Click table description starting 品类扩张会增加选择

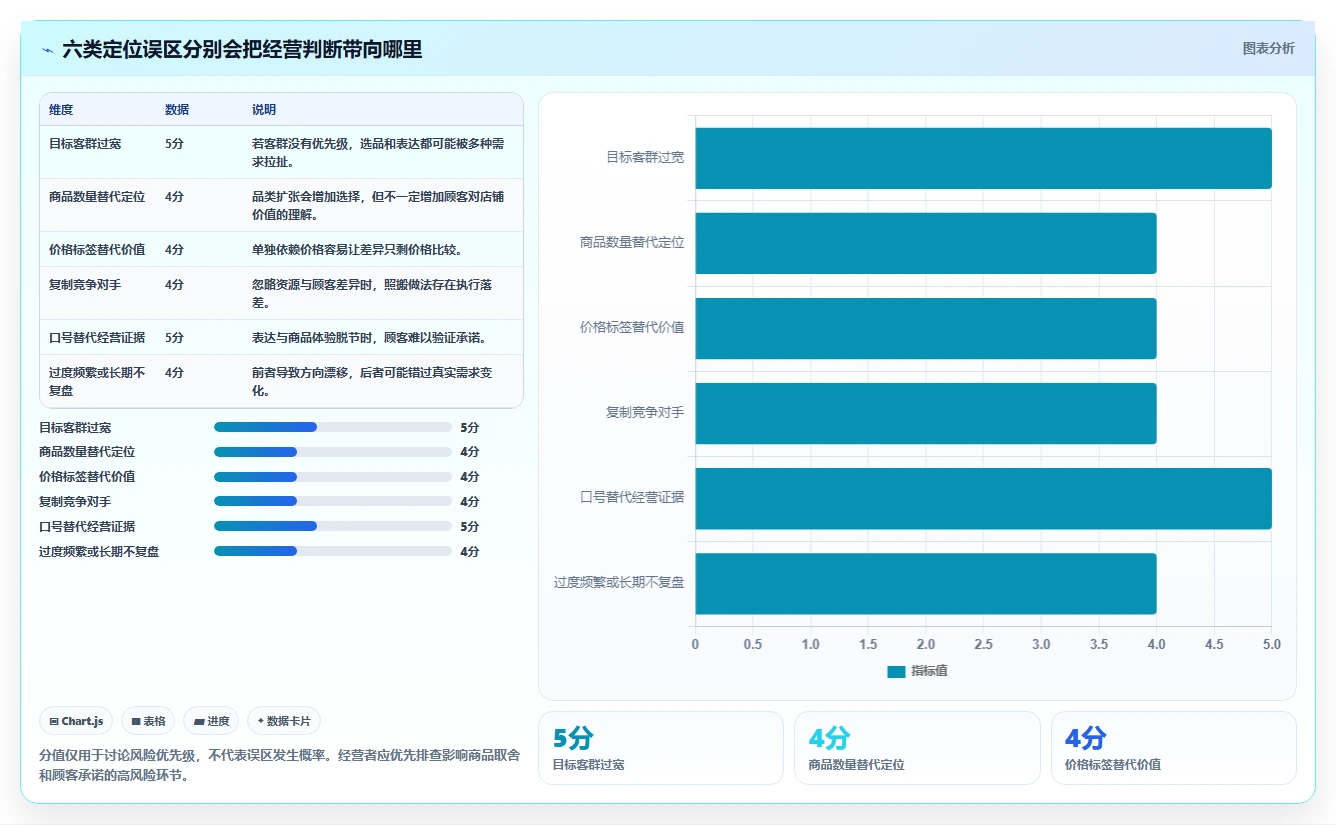pos(378,205)
